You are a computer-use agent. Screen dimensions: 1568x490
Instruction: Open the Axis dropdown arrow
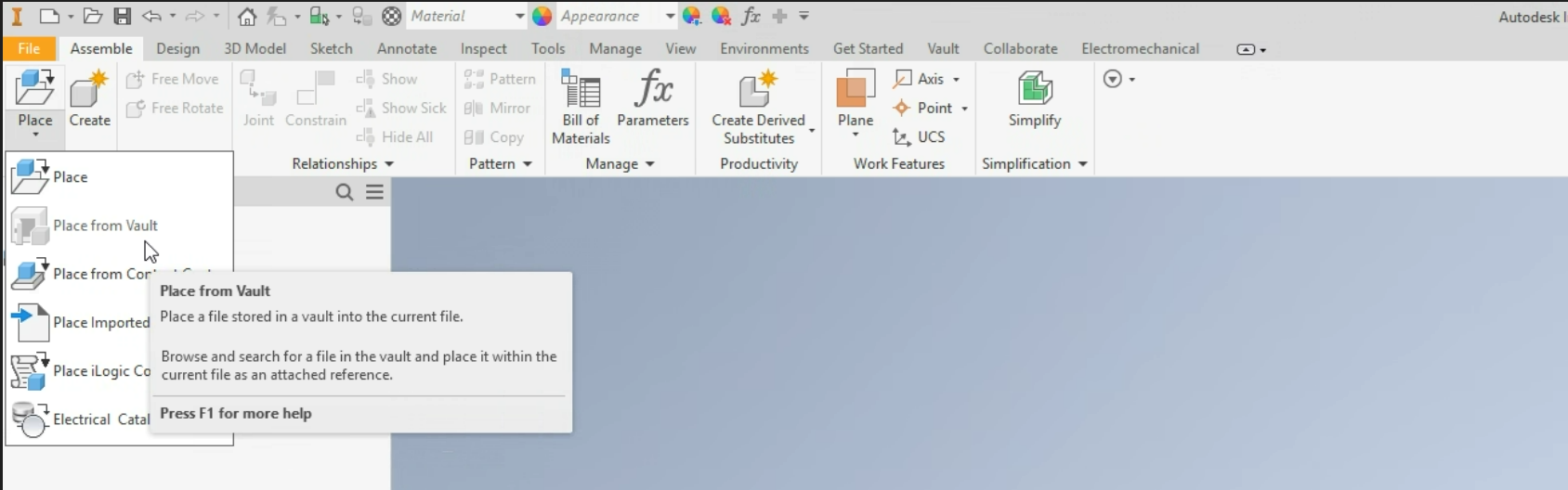956,80
